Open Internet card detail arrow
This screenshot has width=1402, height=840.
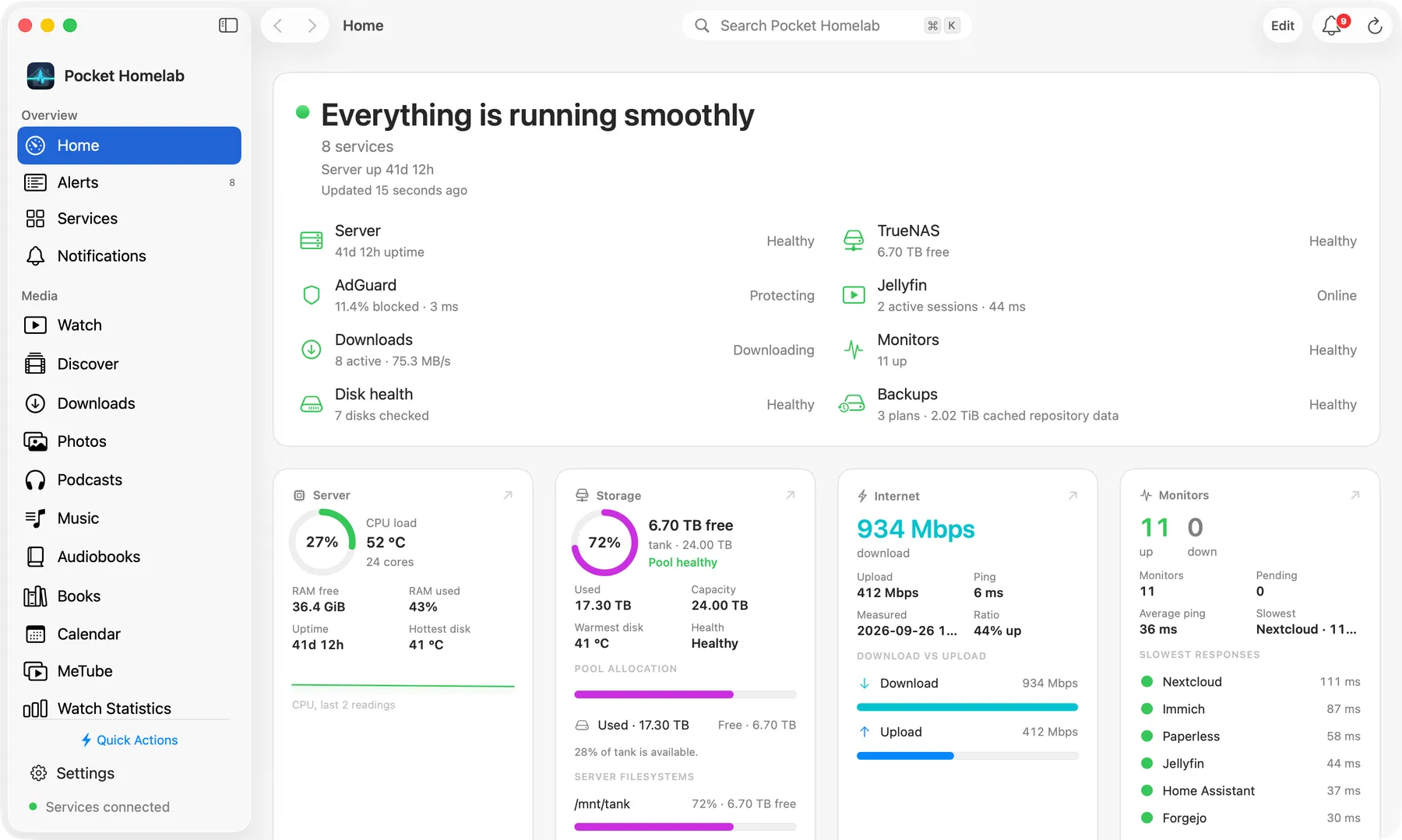click(1073, 495)
